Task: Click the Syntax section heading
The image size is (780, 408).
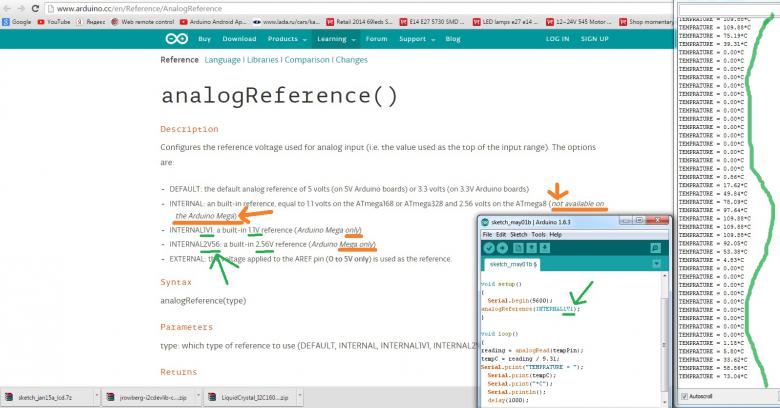Action: click(x=176, y=282)
